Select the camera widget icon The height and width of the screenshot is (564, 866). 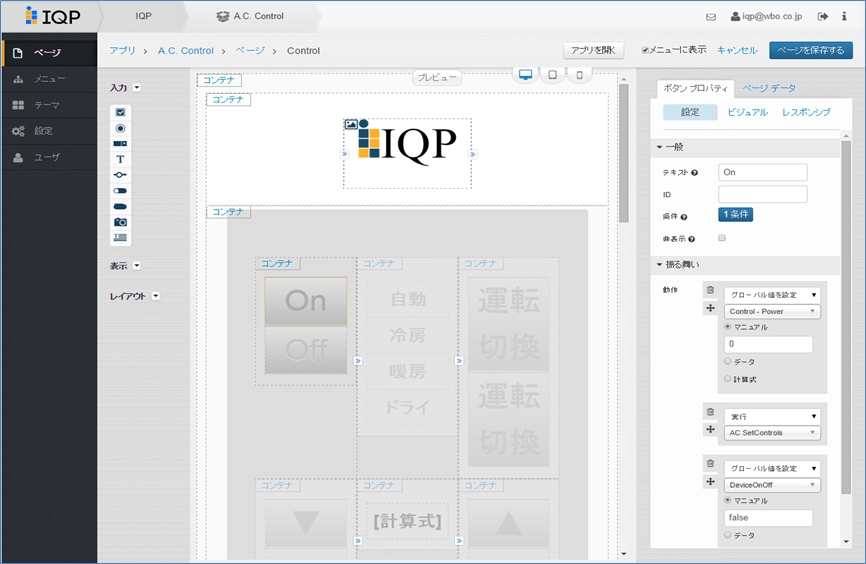(x=120, y=221)
